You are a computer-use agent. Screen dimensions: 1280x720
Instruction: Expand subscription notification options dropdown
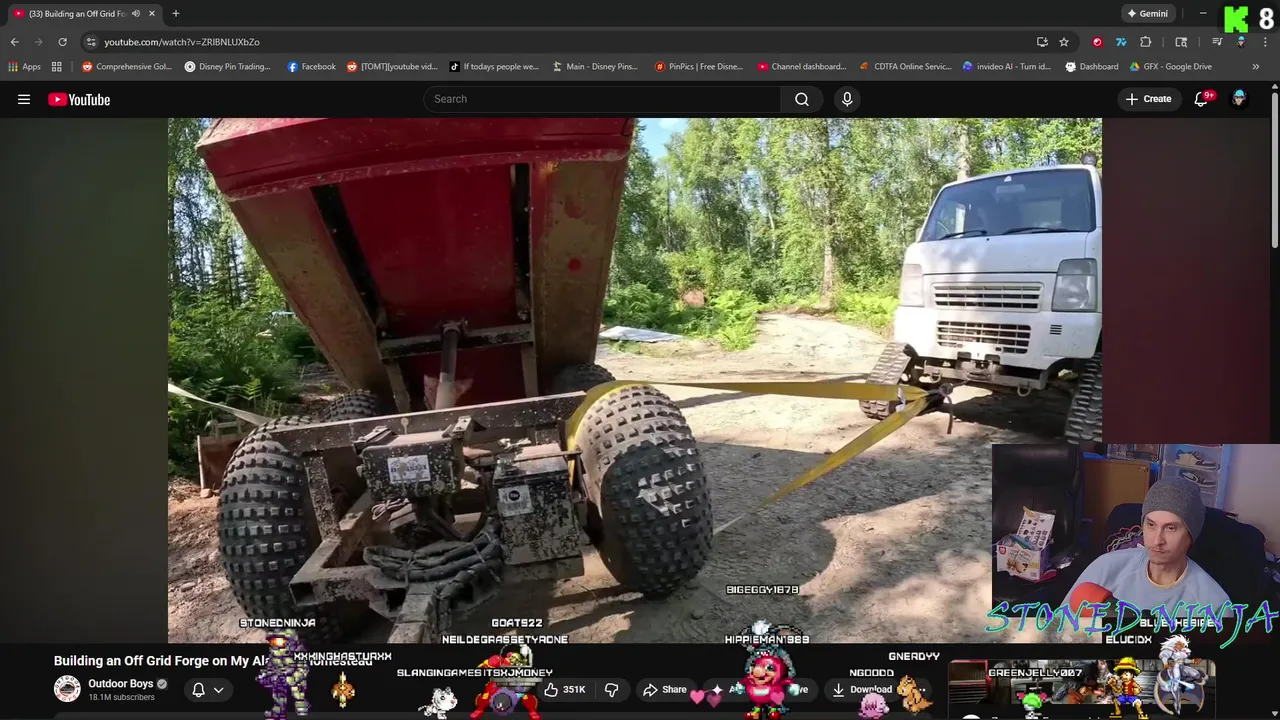pyautogui.click(x=218, y=690)
